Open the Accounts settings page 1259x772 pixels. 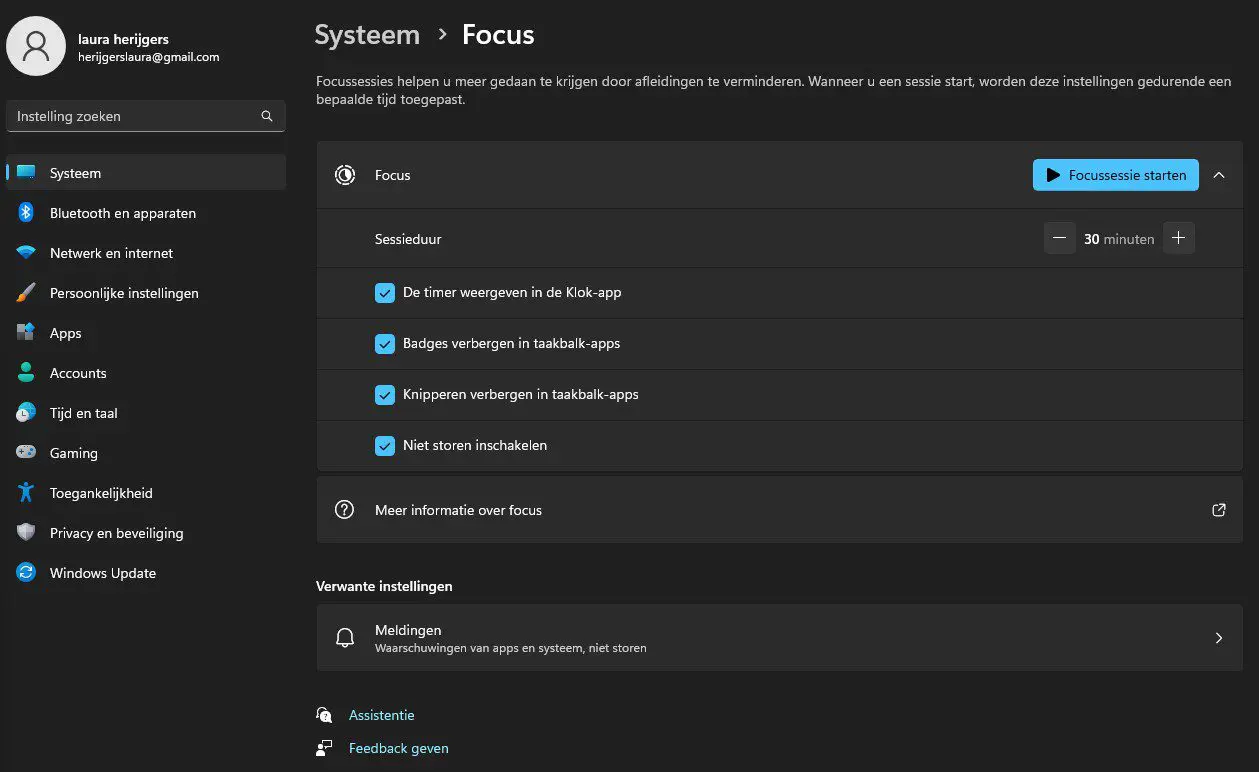[146, 373]
